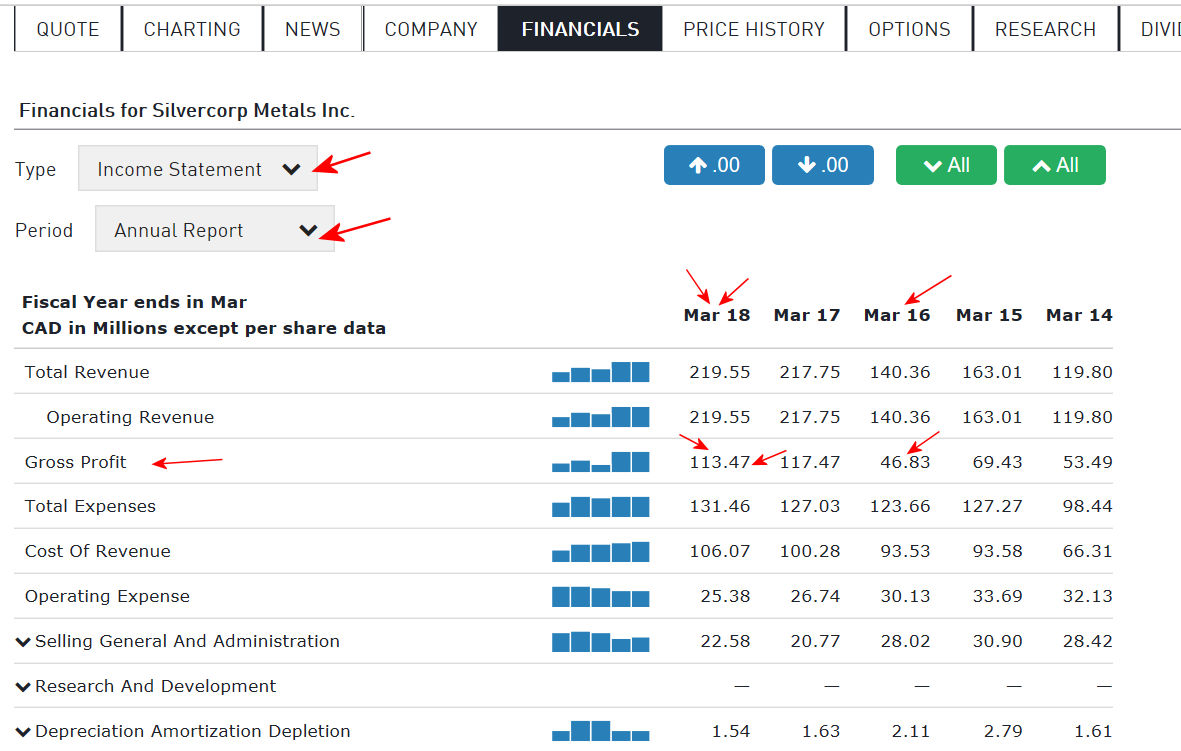1181x751 pixels.
Task: Collapse all rows with green All button
Action: (1054, 165)
